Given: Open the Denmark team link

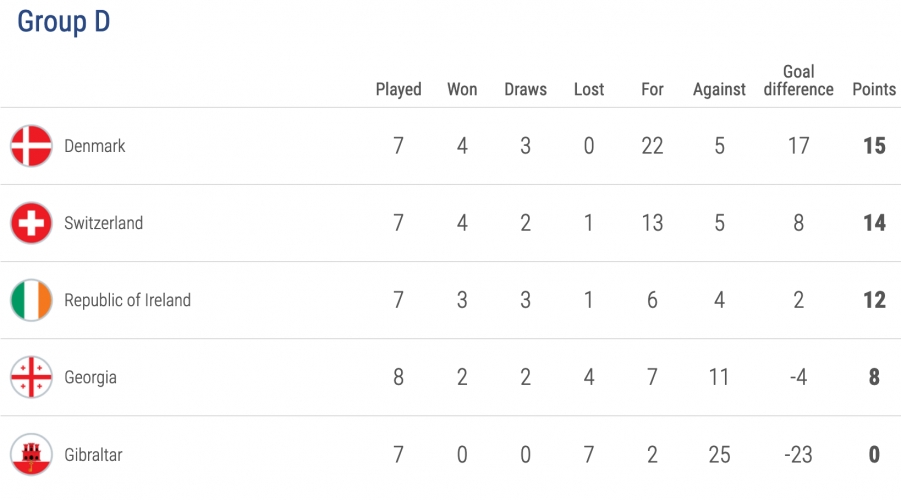Looking at the screenshot, I should tap(95, 146).
